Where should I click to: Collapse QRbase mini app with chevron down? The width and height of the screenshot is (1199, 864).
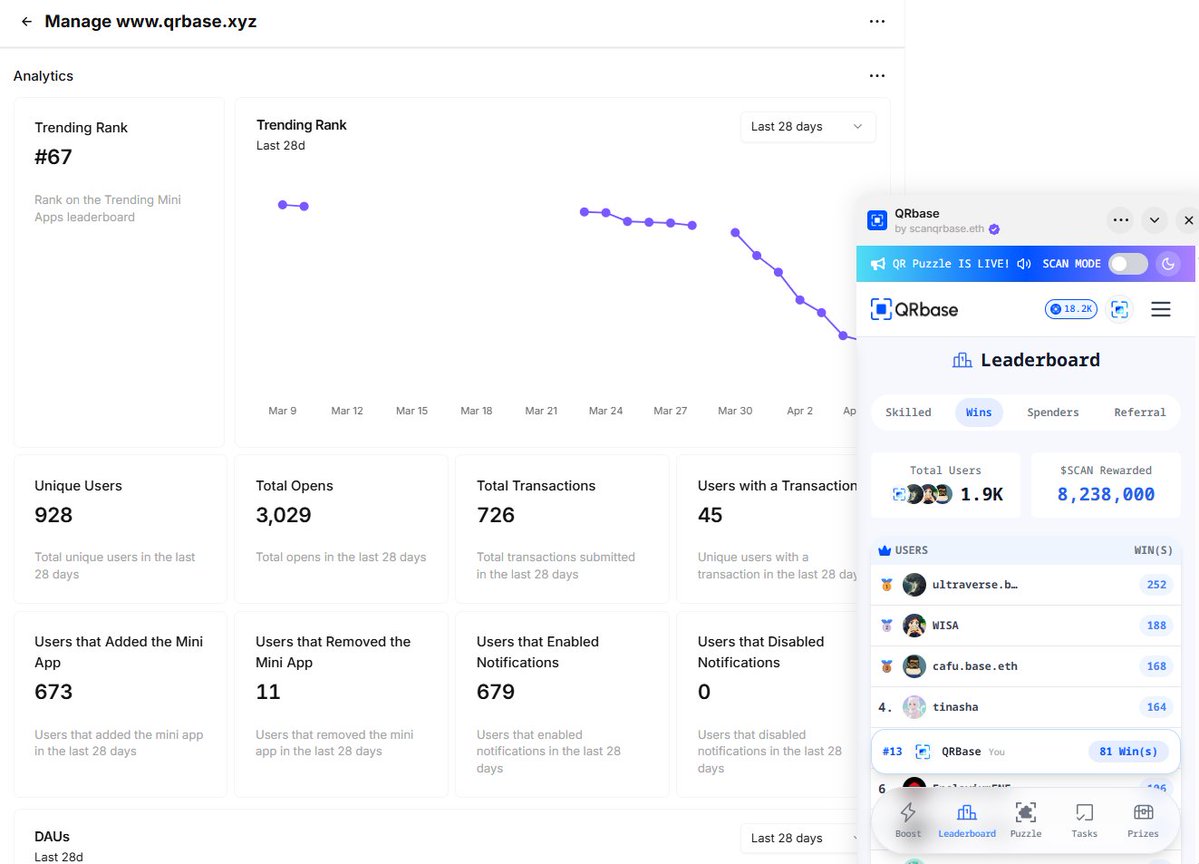point(1155,220)
